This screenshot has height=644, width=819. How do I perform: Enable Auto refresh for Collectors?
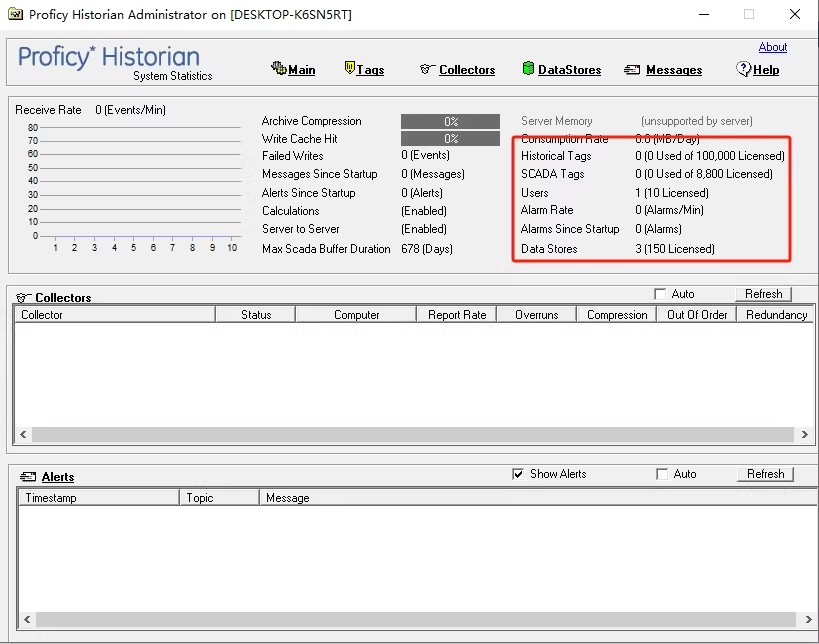(x=660, y=294)
